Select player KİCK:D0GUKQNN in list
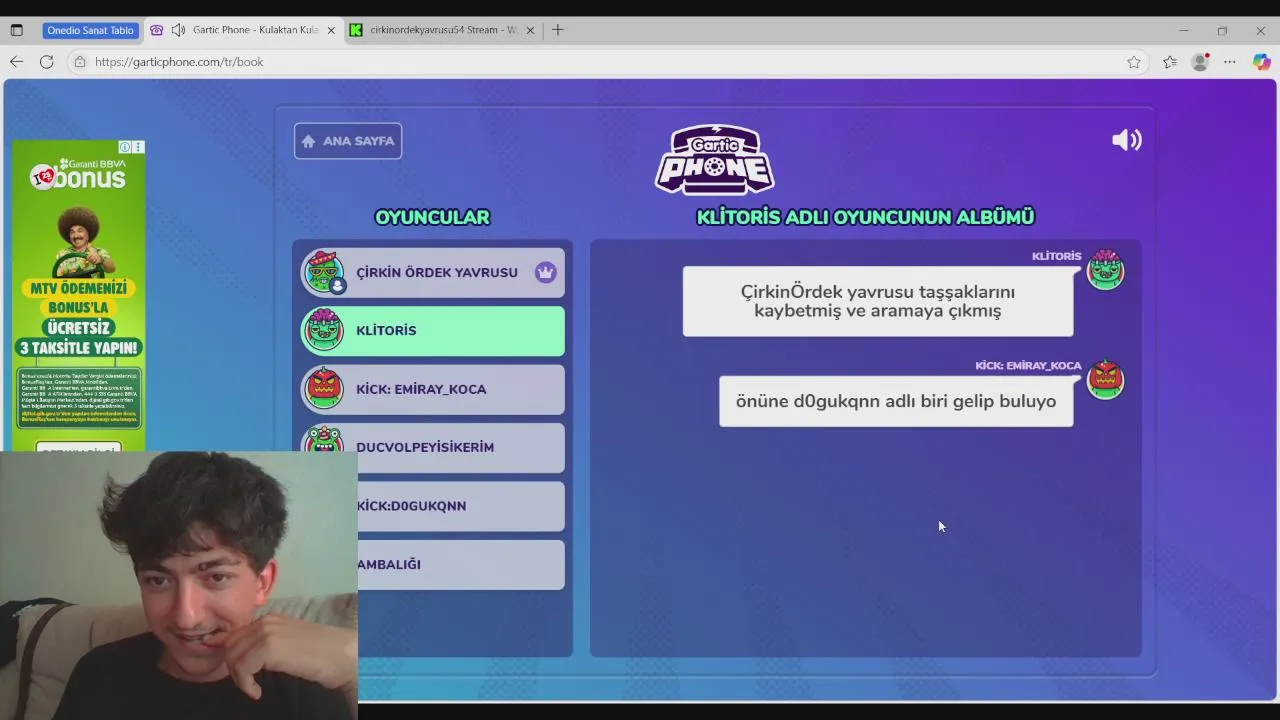1280x720 pixels. tap(461, 506)
